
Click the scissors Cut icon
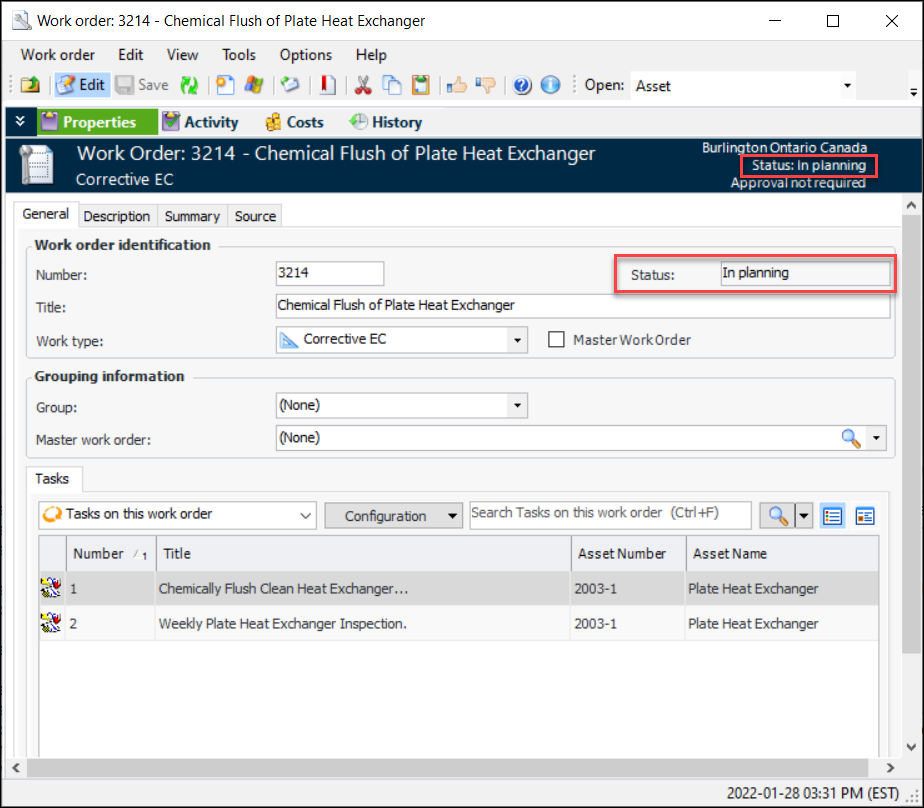click(x=363, y=85)
